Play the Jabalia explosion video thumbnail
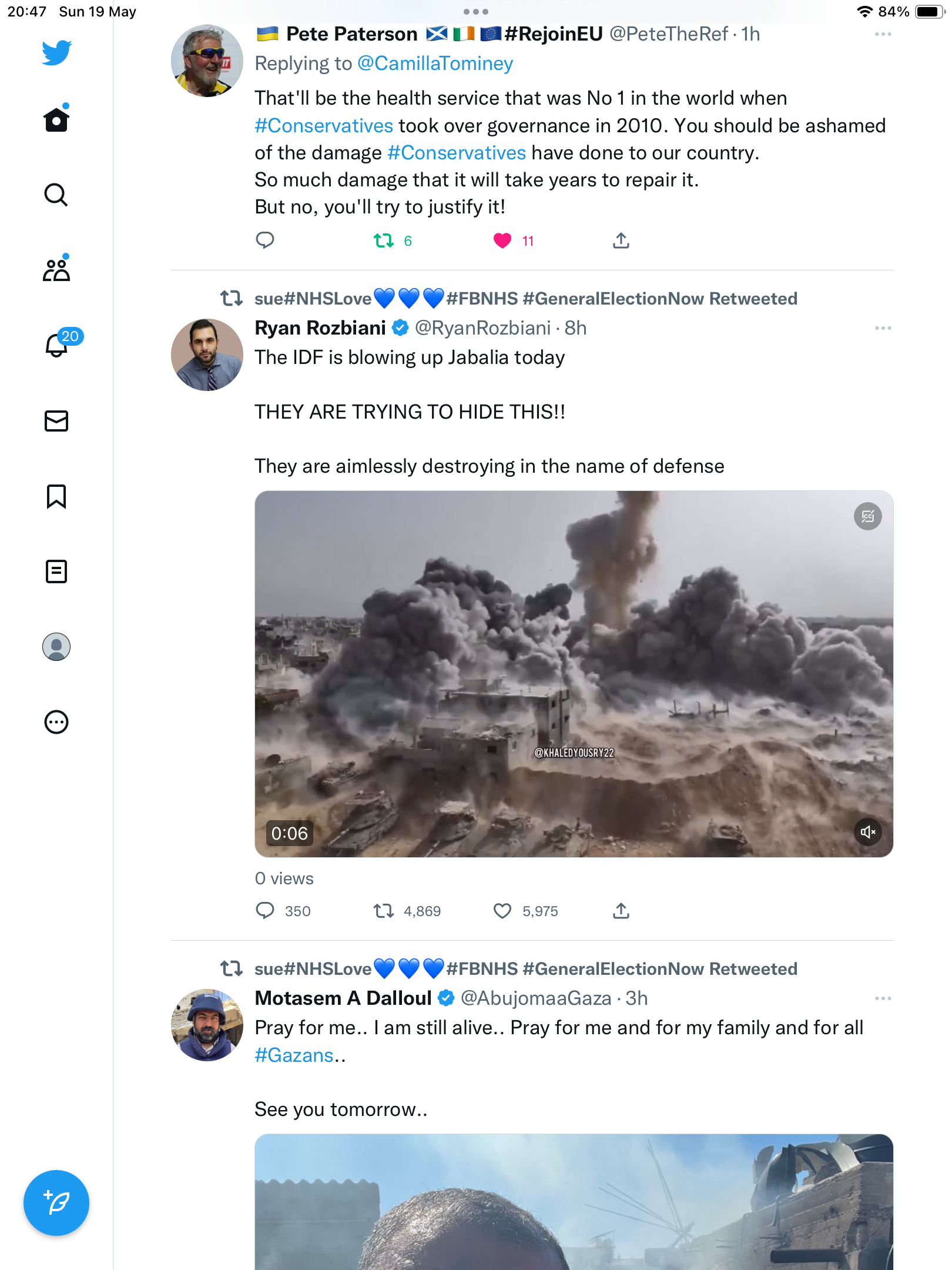The width and height of the screenshot is (952, 1270). coord(574,674)
